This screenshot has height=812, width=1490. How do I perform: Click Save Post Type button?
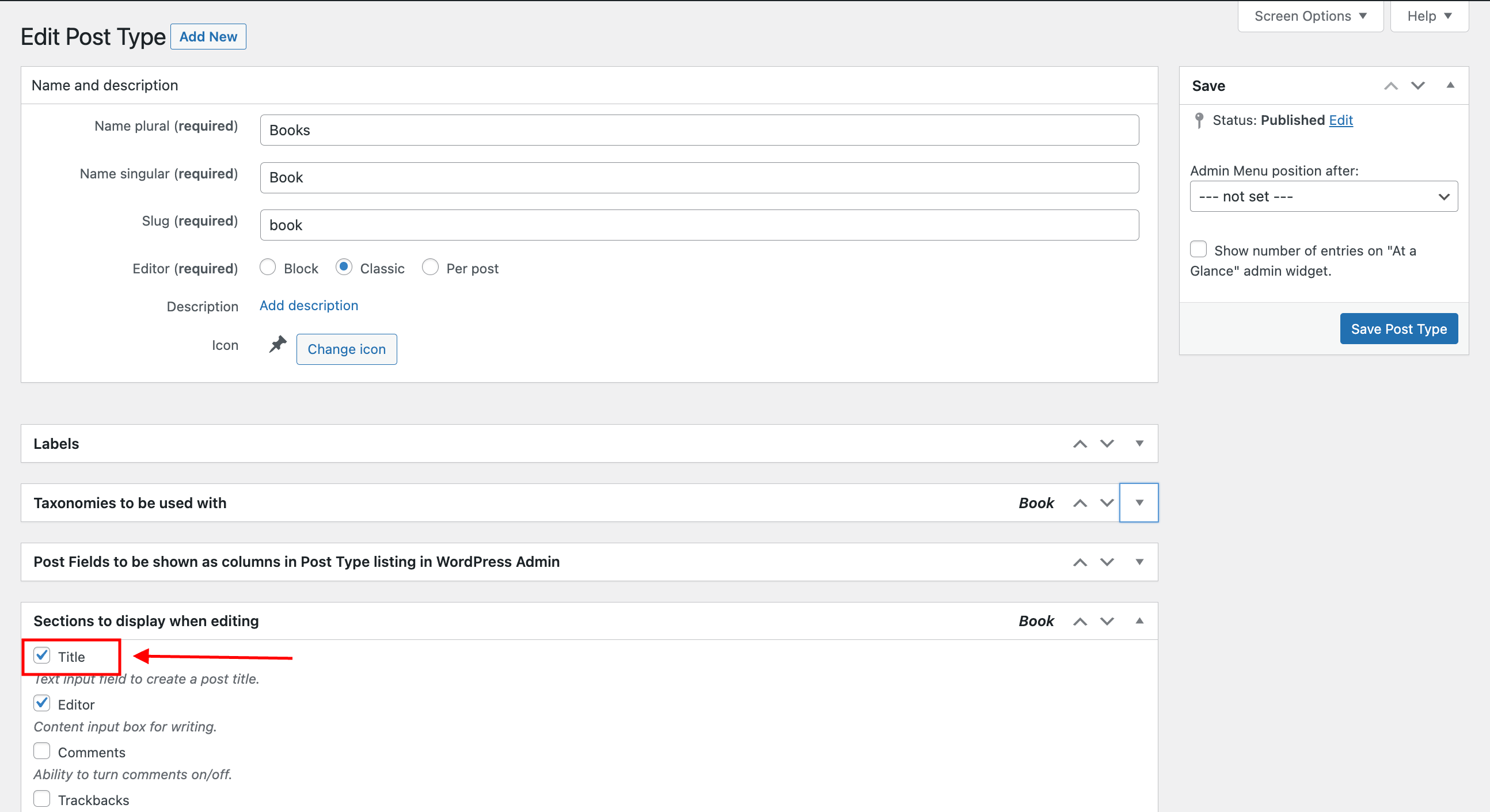tap(1398, 329)
